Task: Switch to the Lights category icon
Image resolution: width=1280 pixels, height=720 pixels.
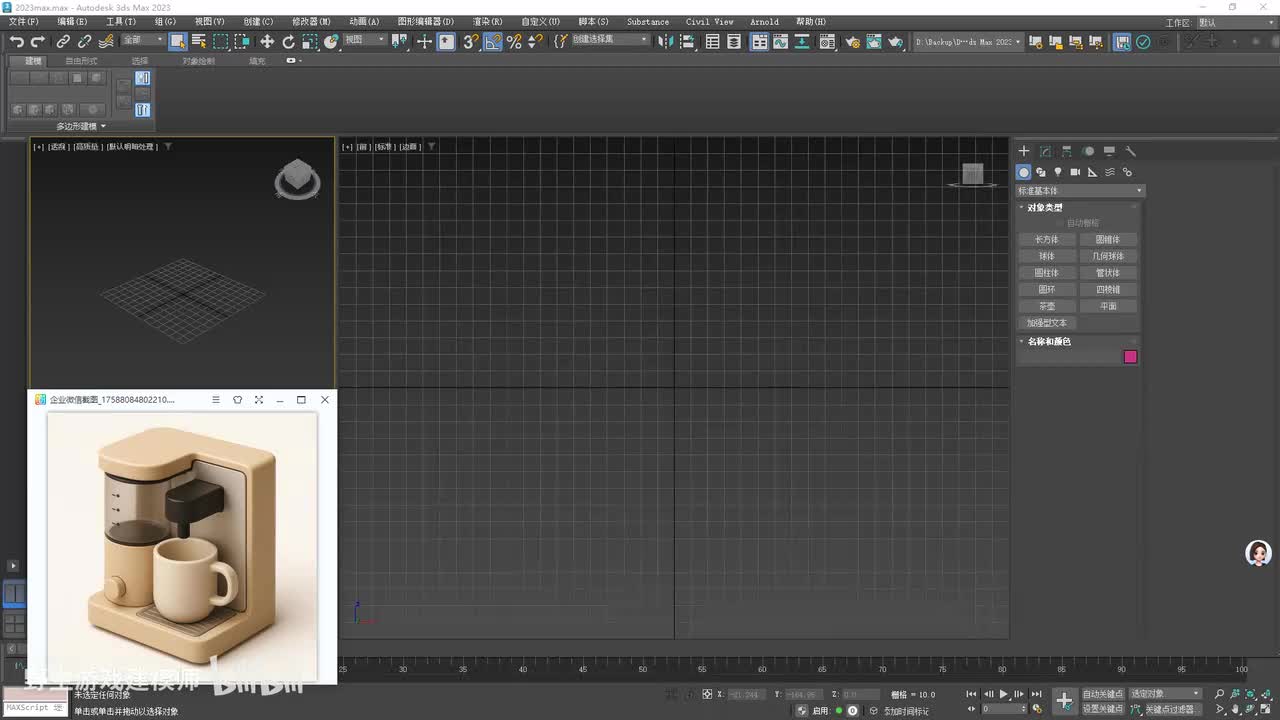Action: click(x=1058, y=172)
